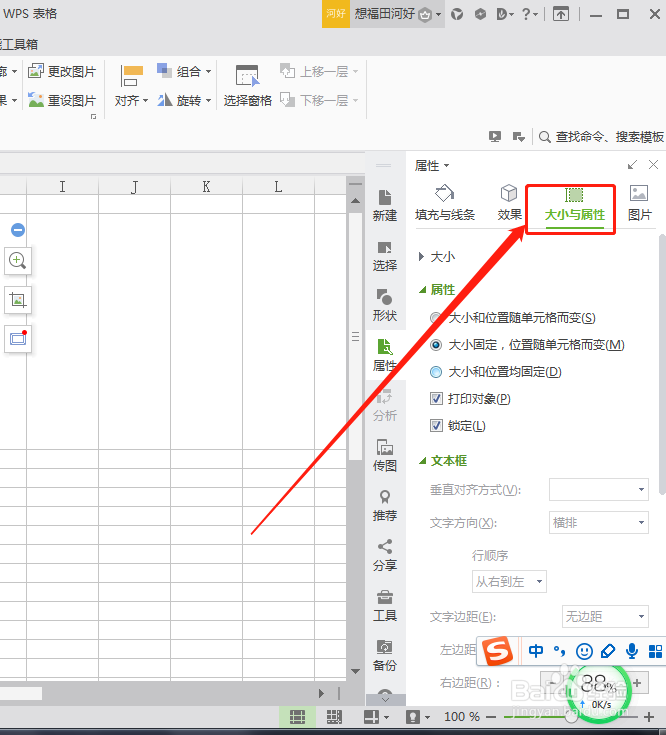Open the help question mark menu
The width and height of the screenshot is (666, 735).
(530, 15)
